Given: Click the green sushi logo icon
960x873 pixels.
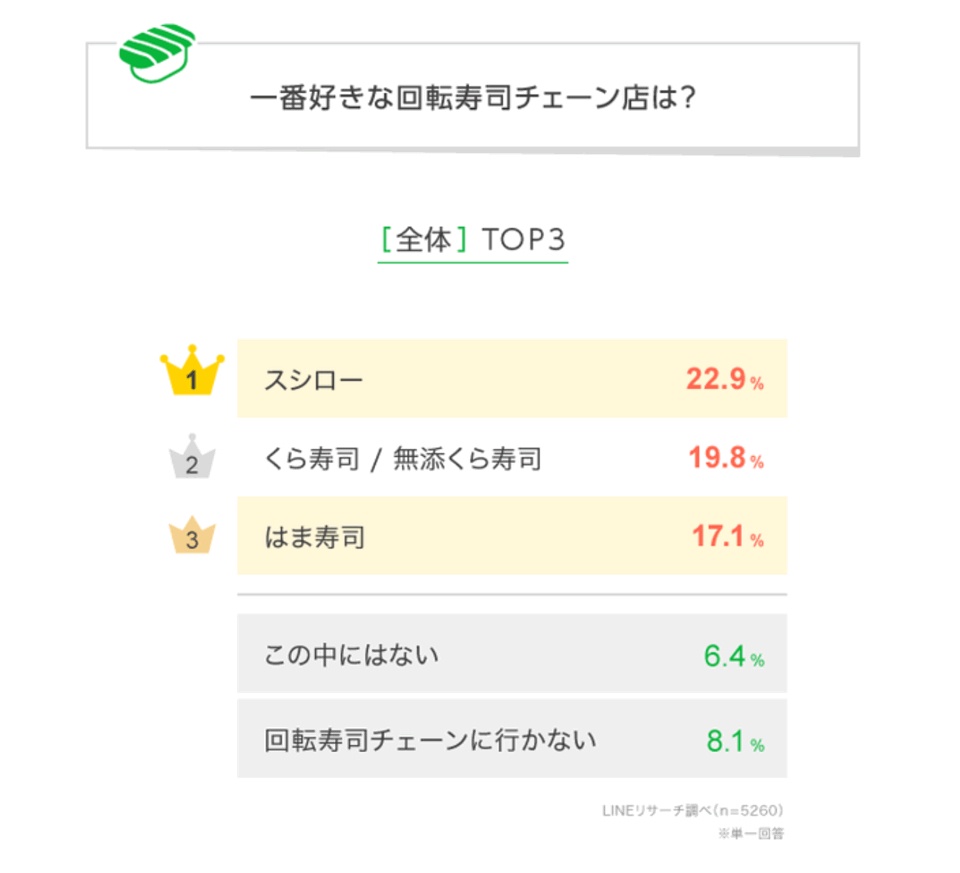Looking at the screenshot, I should [x=157, y=51].
